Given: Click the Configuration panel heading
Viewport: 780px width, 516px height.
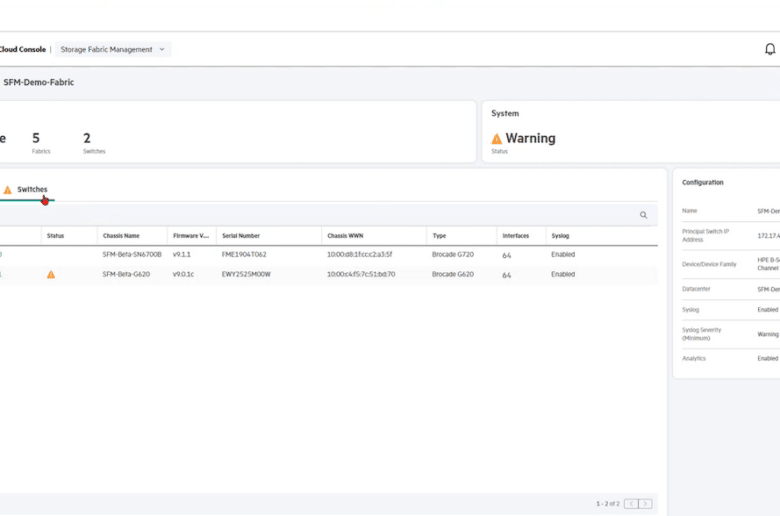Looking at the screenshot, I should [702, 183].
